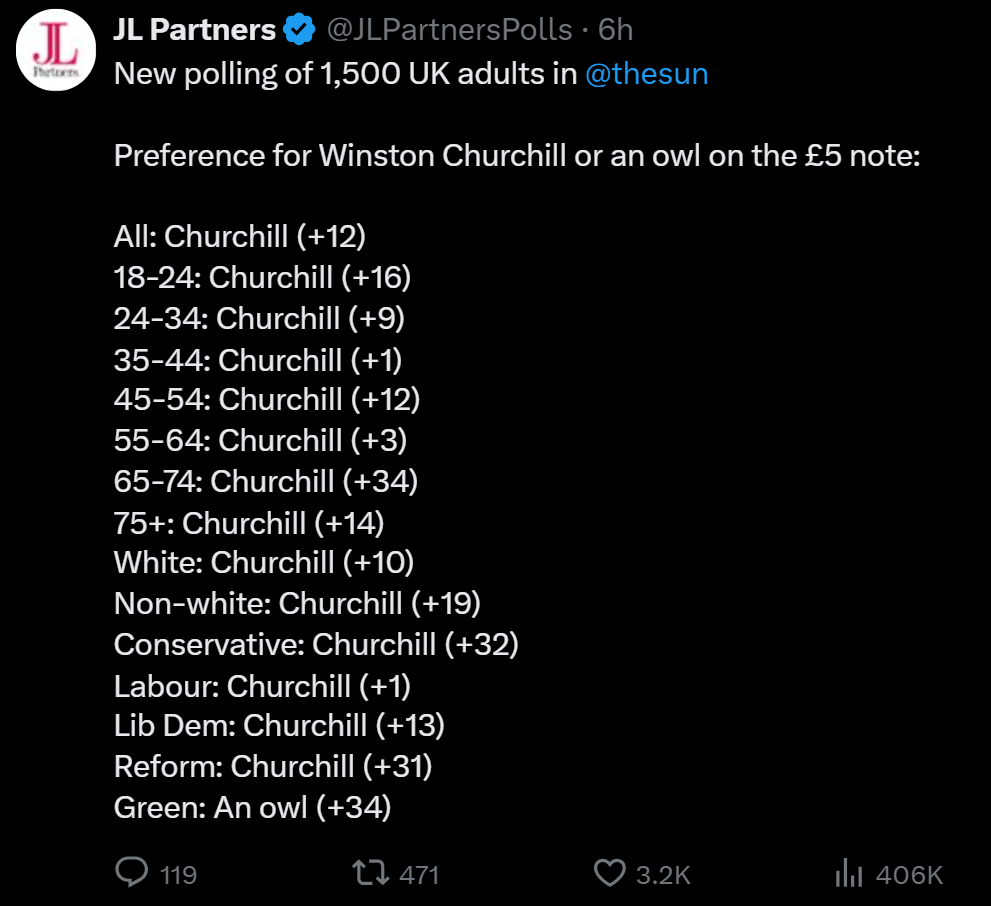Viewport: 991px width, 906px height.
Task: Click the reply speech bubble icon
Action: coord(132,874)
